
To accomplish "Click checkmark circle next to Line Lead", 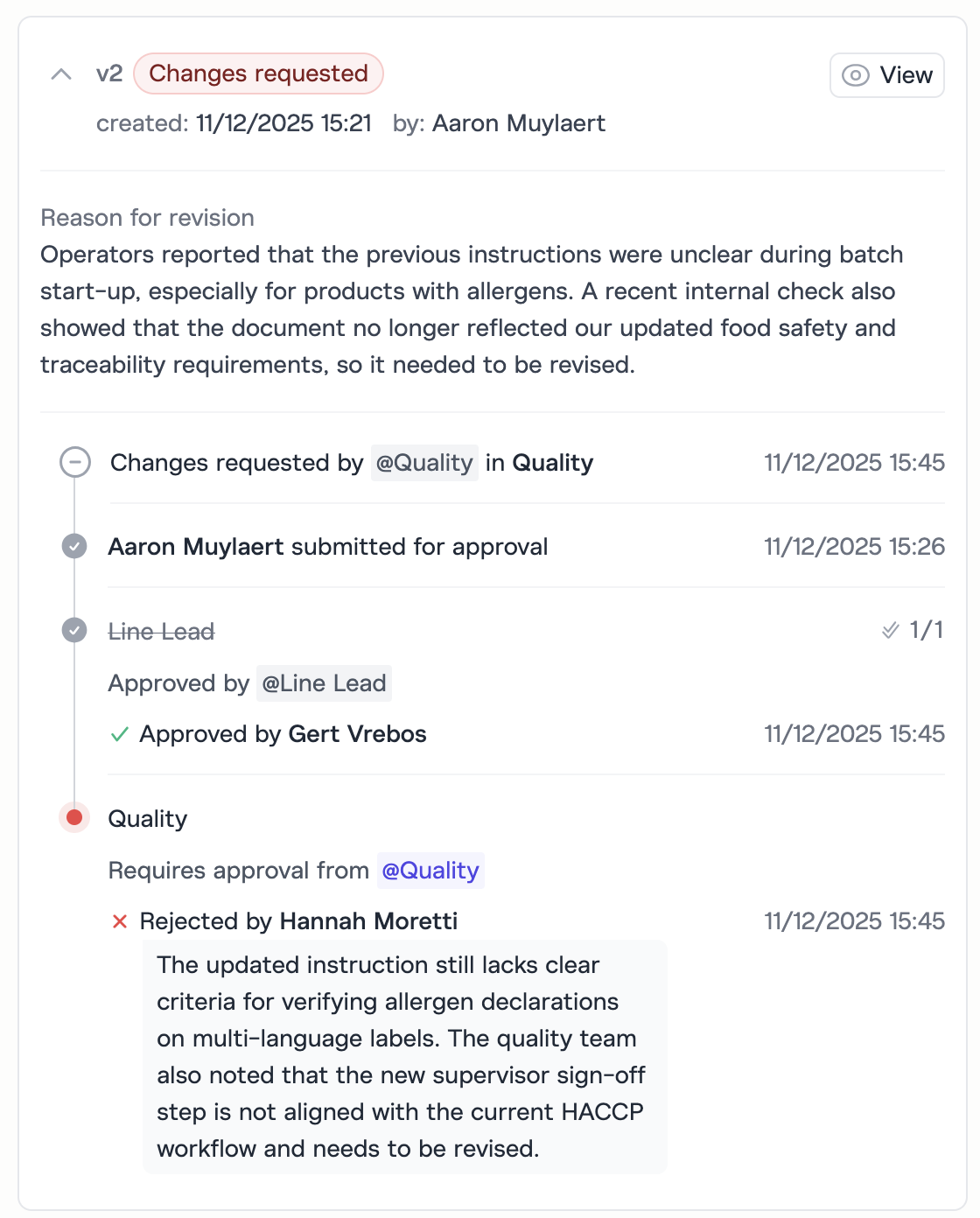I will tap(74, 630).
